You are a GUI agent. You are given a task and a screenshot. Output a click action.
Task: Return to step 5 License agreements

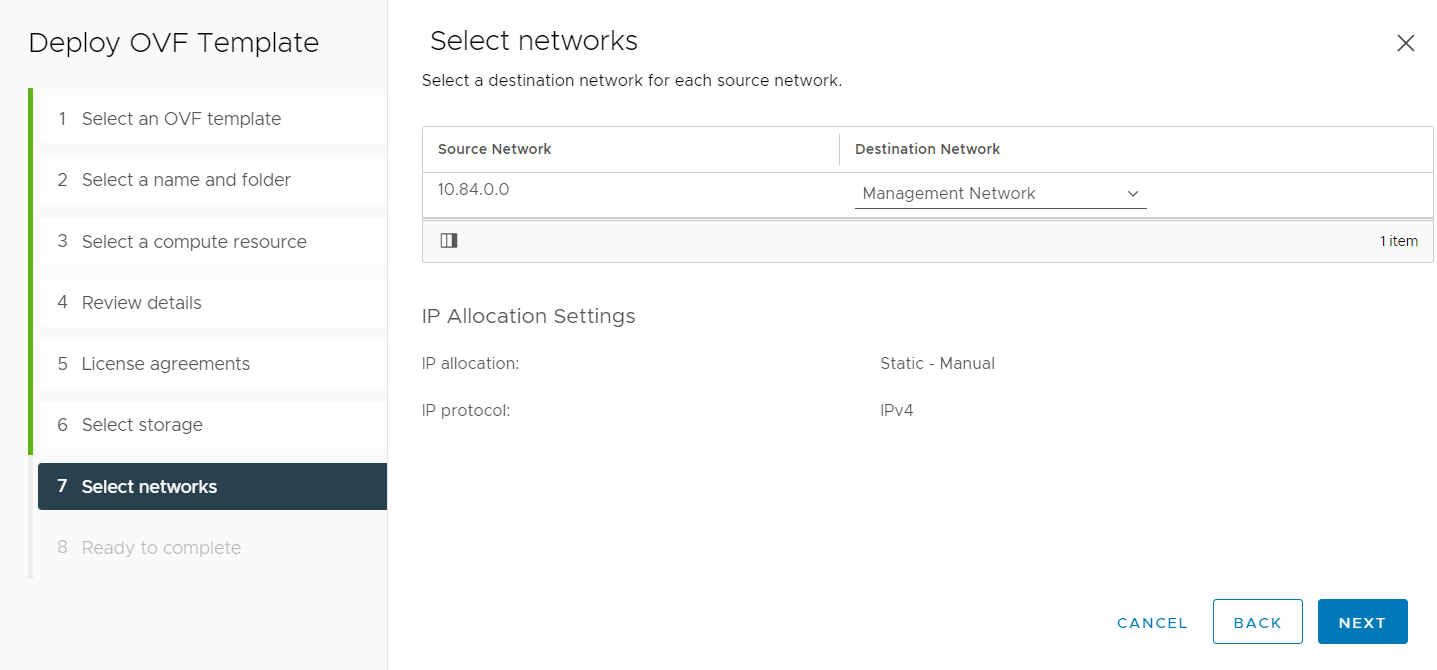click(166, 364)
